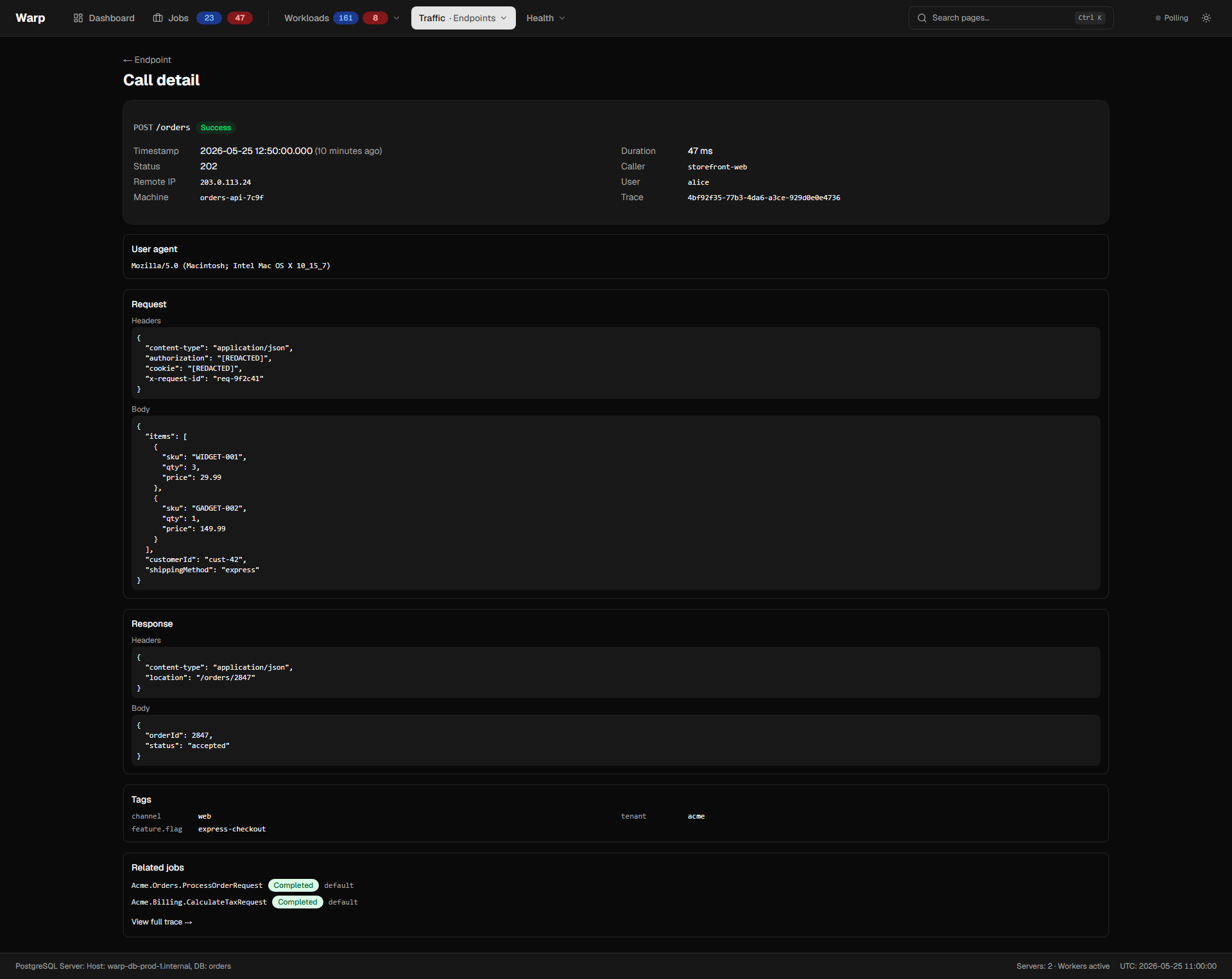Select the remote IP 203.0.113.24

225,182
